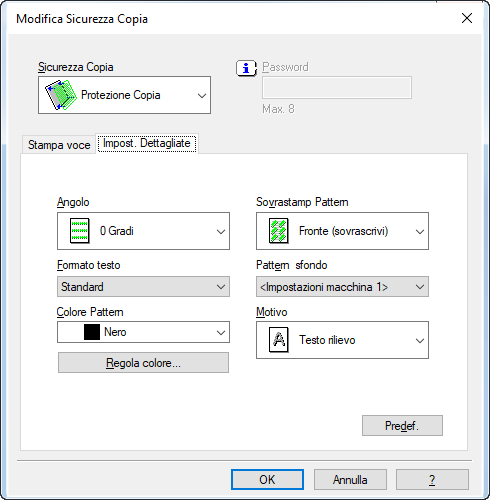Expand the Sovrastamp Pattern dropdown arrow
The width and height of the screenshot is (490, 500).
click(x=420, y=231)
